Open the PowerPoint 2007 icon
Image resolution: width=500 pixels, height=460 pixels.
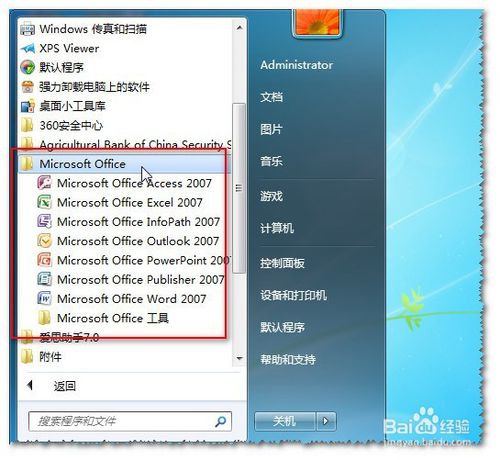click(44, 260)
